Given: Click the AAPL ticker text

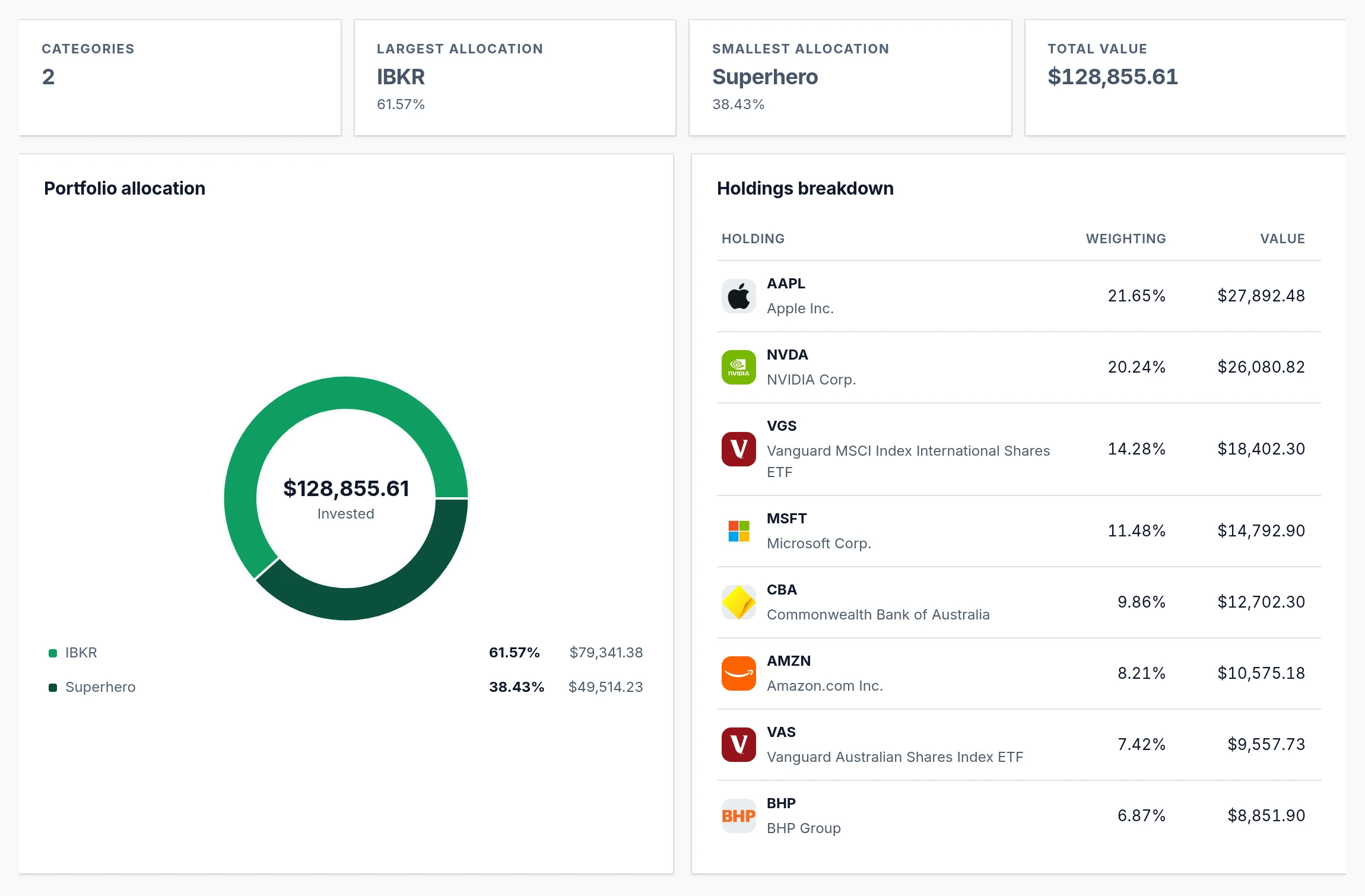Looking at the screenshot, I should [786, 284].
